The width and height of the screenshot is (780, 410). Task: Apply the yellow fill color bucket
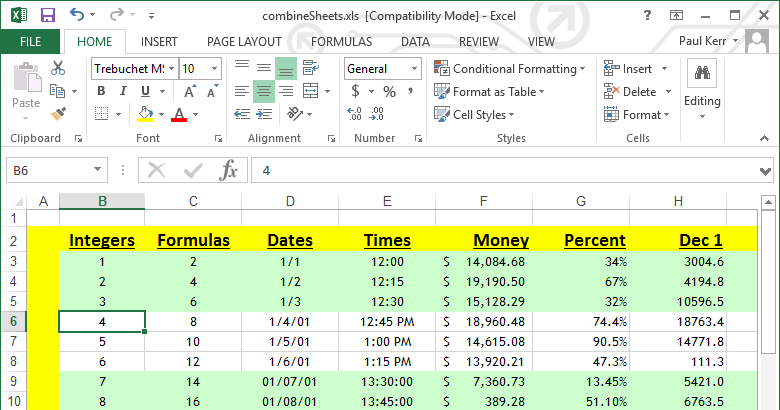click(x=145, y=114)
